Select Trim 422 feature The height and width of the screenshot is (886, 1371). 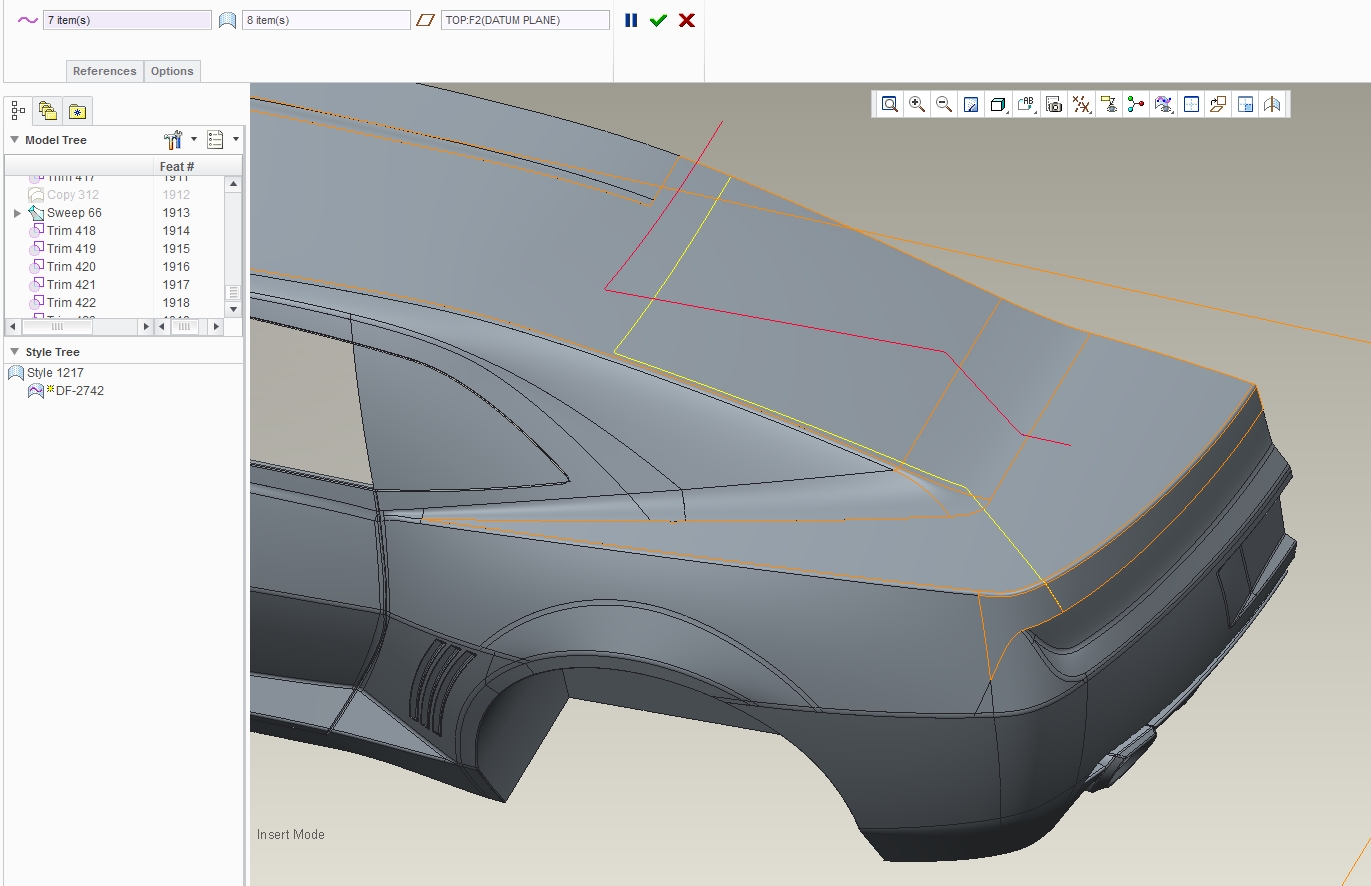click(71, 303)
